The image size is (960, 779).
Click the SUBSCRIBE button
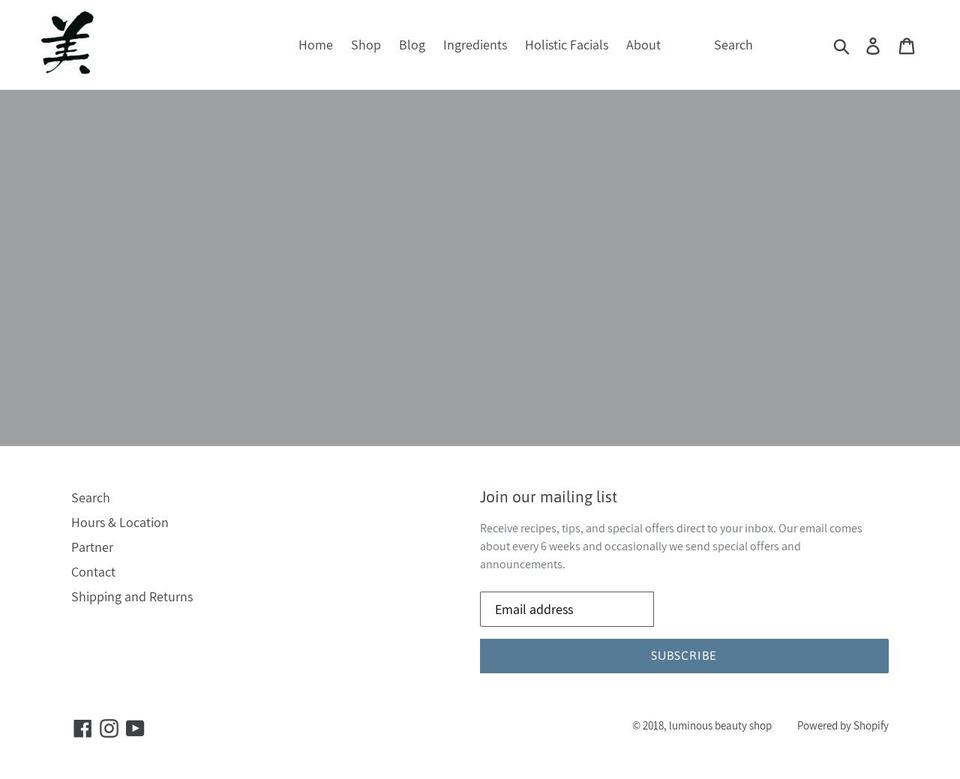(684, 656)
